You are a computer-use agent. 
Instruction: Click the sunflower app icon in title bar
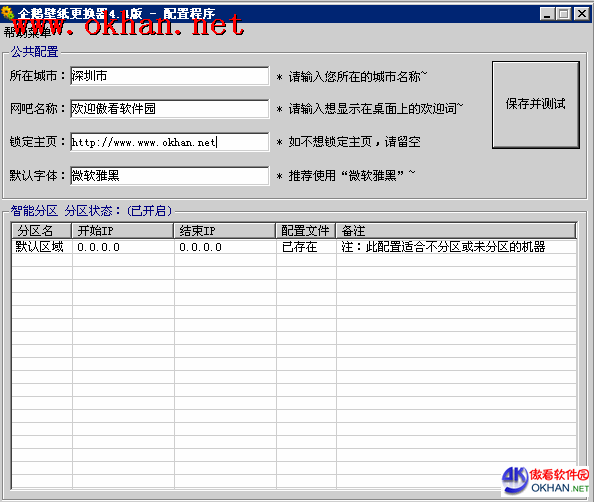coord(8,13)
